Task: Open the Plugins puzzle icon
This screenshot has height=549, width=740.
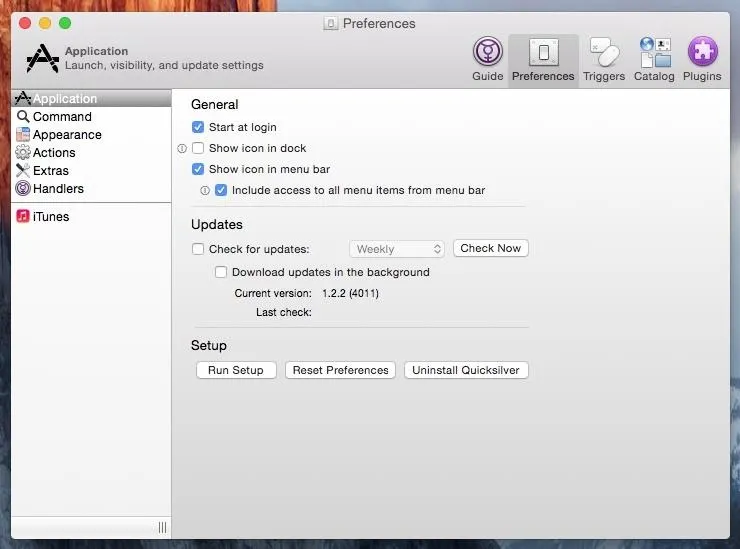Action: 703,51
